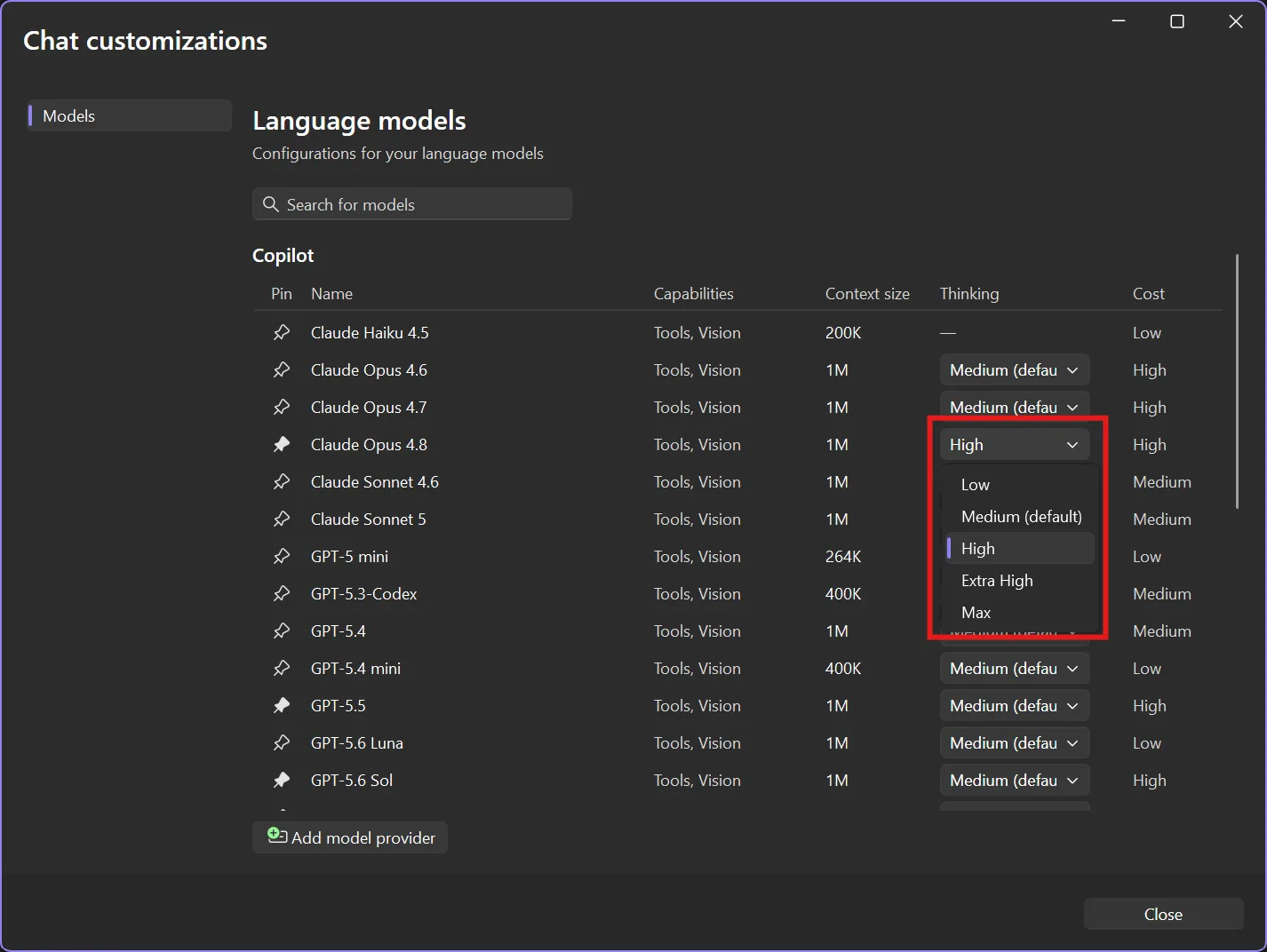
Task: Select the Claude Opus 4.8 name
Action: 369,445
